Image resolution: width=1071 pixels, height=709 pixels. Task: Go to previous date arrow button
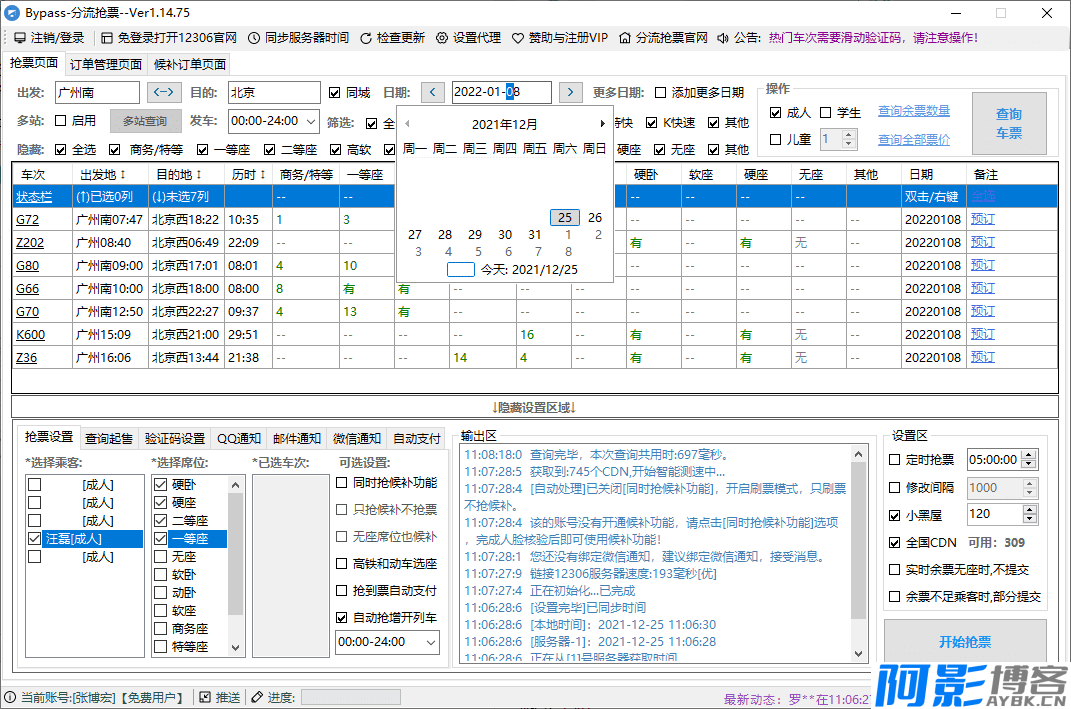tap(432, 93)
